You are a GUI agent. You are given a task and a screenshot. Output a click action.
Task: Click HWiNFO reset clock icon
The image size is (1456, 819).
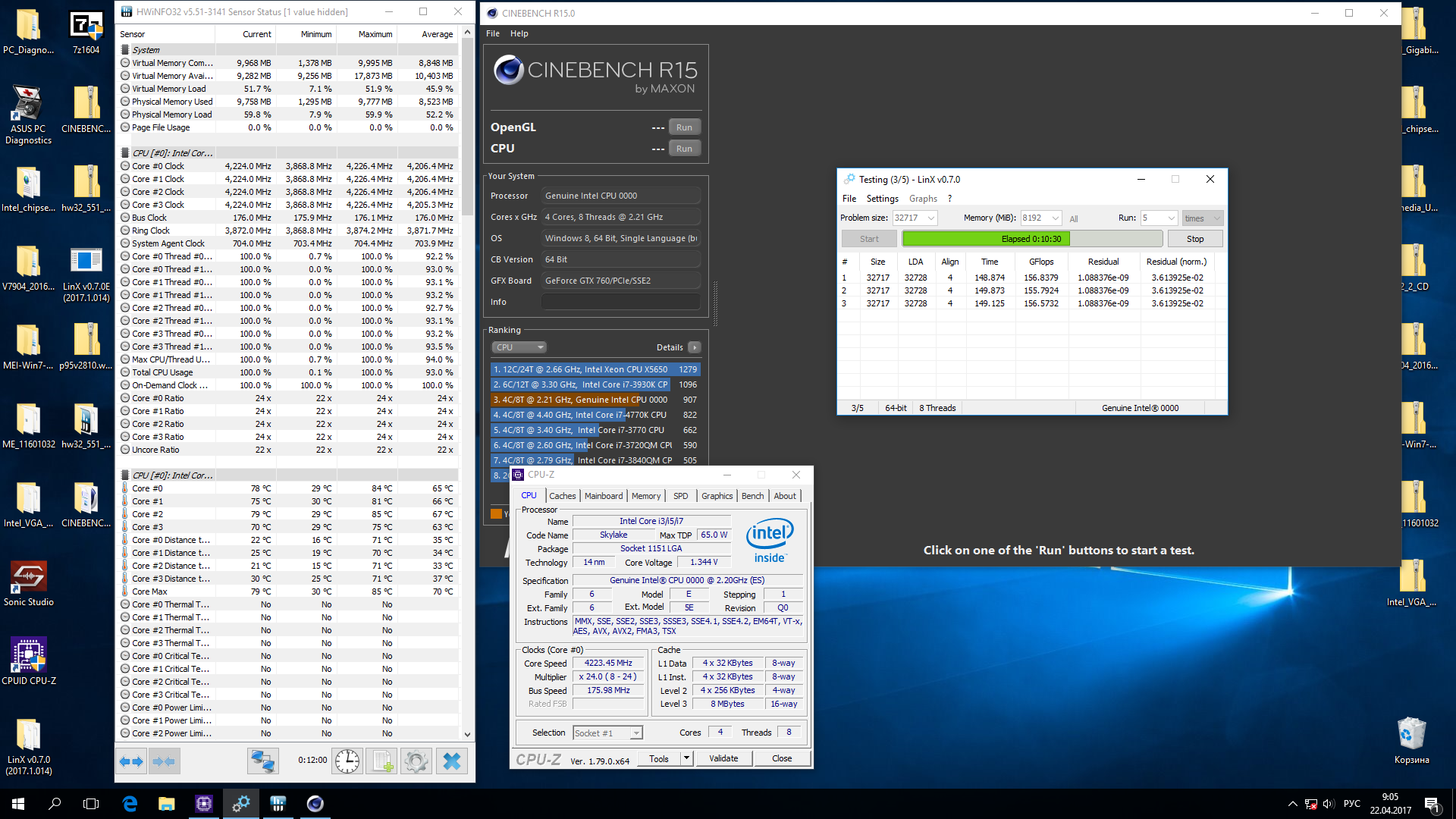[347, 761]
